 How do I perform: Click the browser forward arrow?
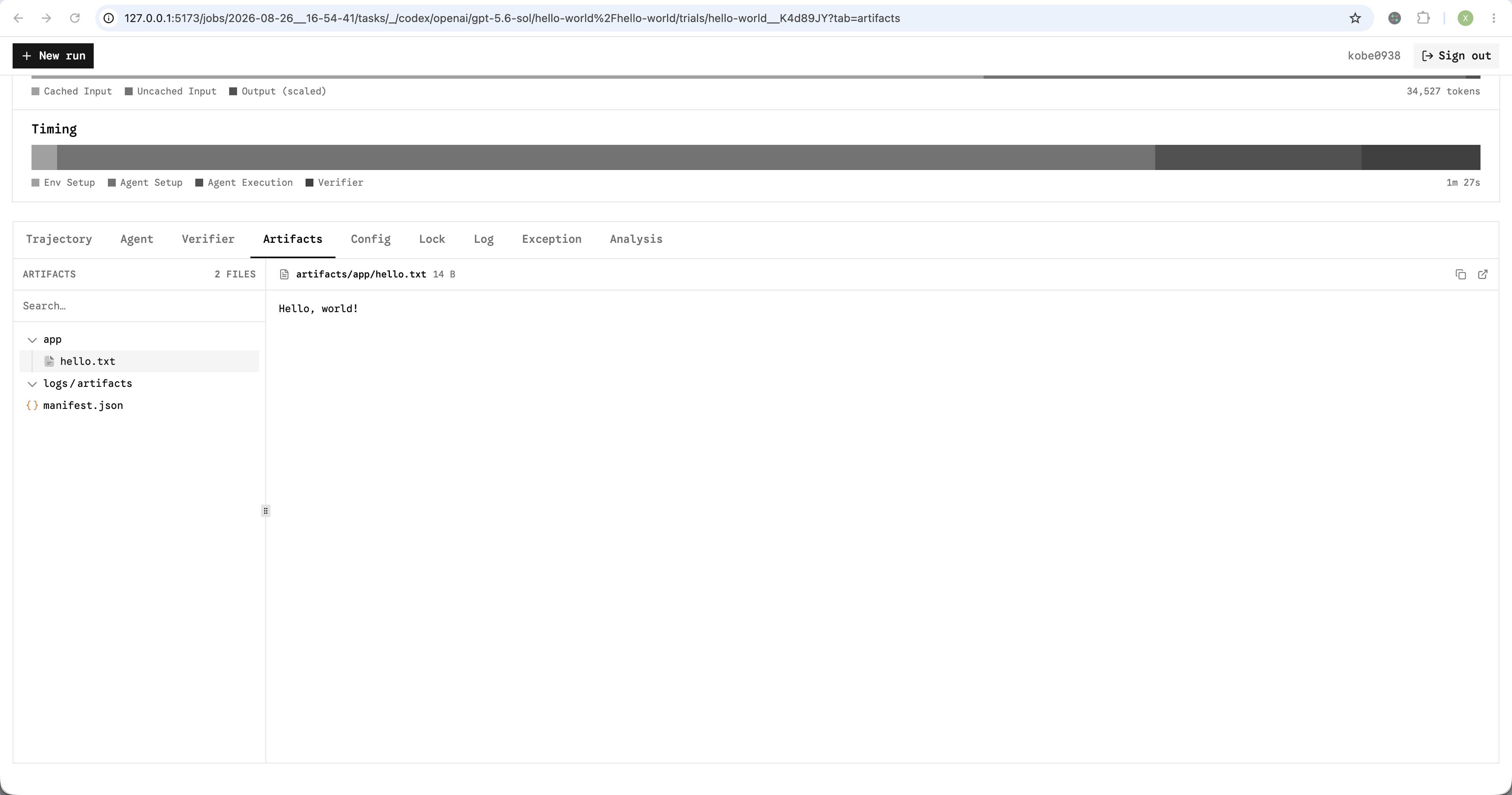pyautogui.click(x=46, y=18)
